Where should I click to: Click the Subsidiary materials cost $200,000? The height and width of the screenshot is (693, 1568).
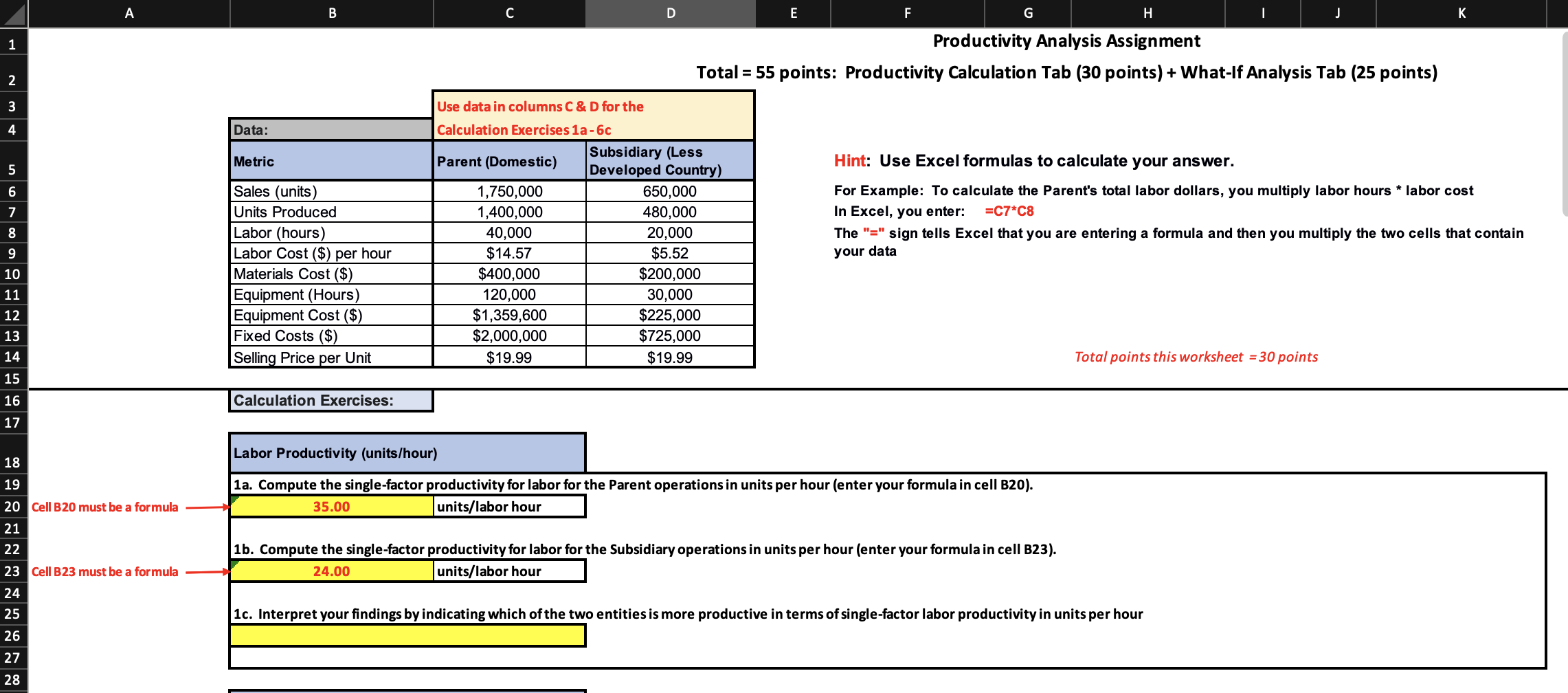(x=670, y=274)
